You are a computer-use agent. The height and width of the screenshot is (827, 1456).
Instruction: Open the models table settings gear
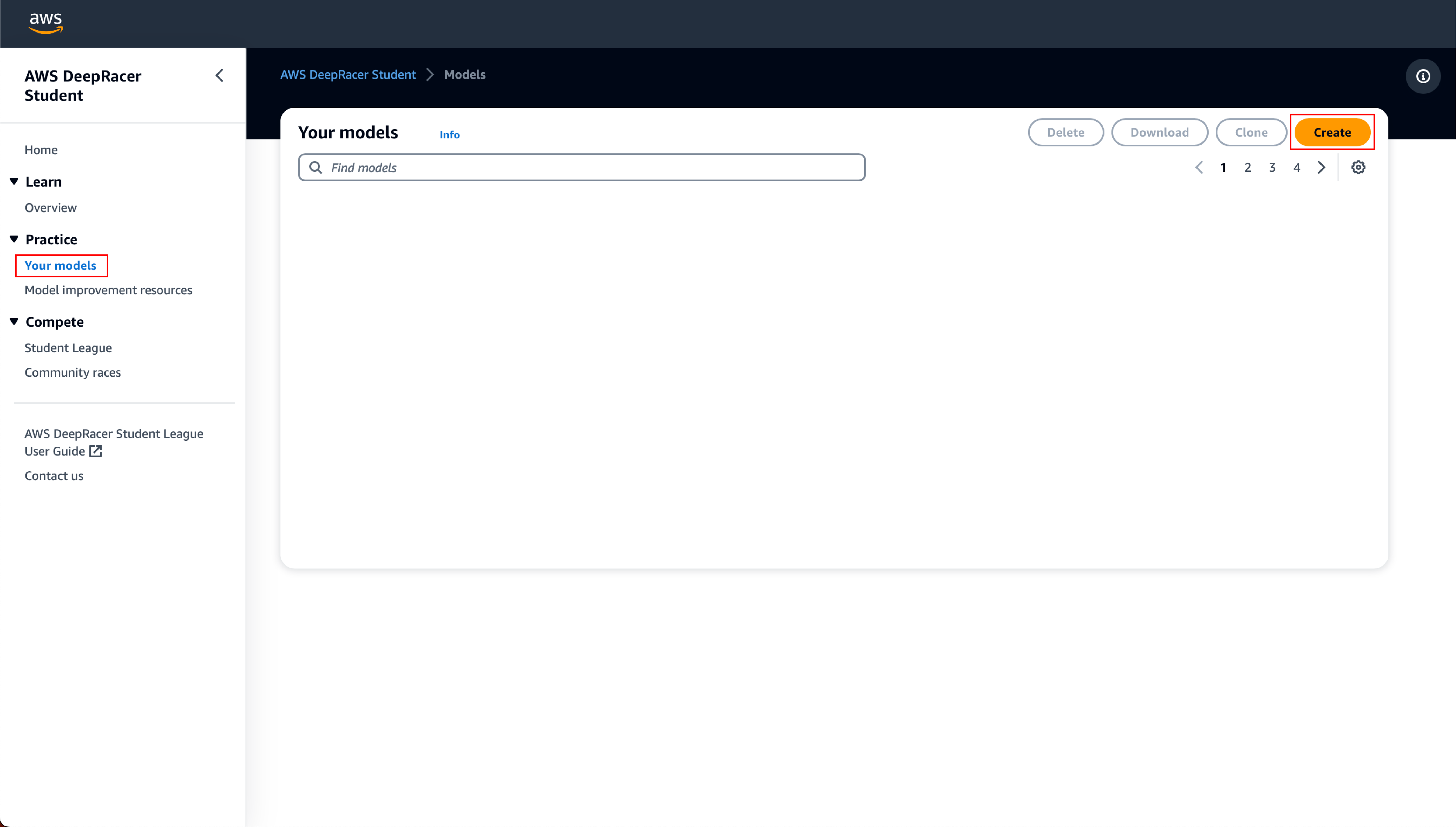1359,167
